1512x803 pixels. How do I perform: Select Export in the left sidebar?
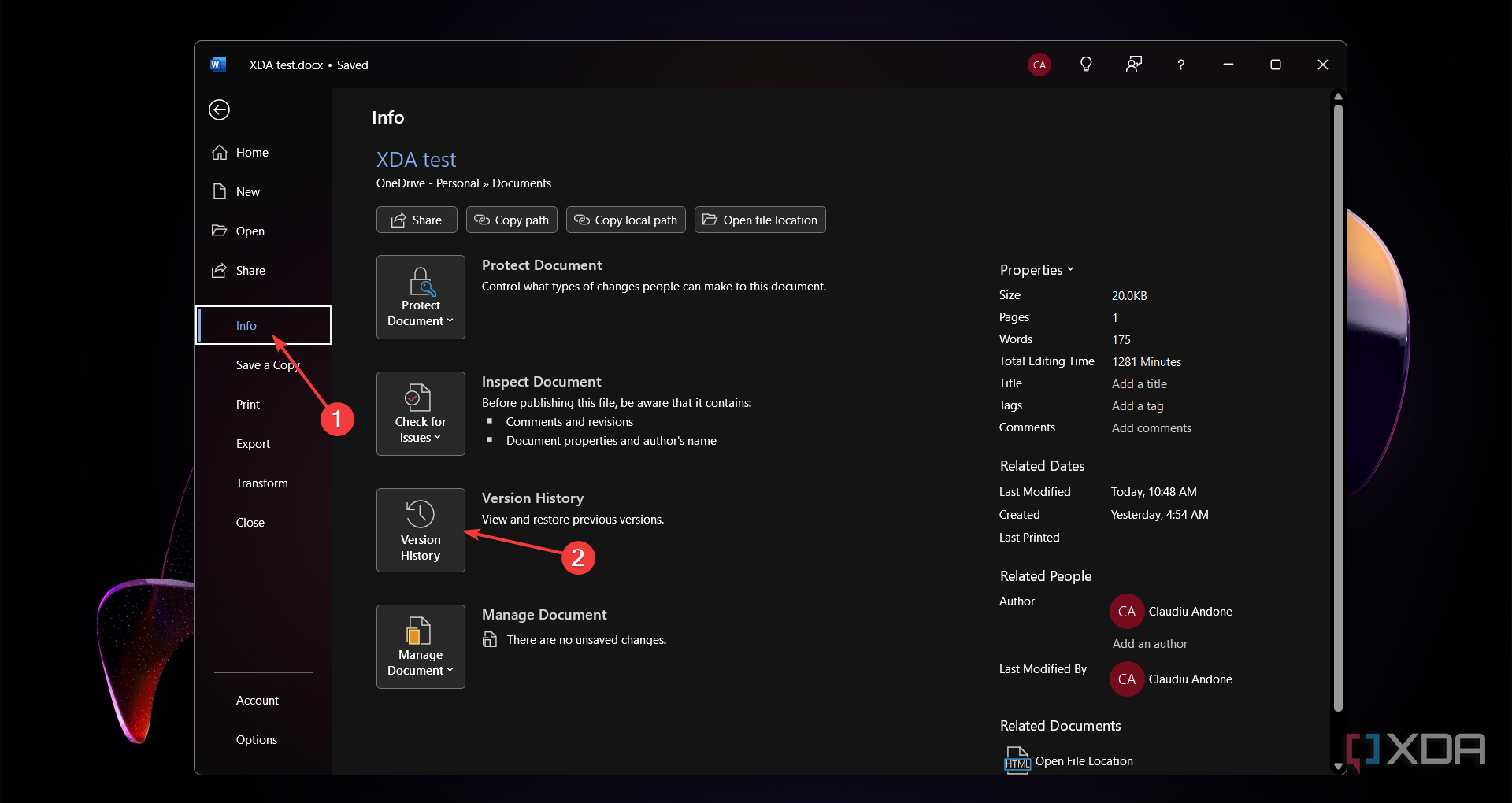click(x=253, y=443)
